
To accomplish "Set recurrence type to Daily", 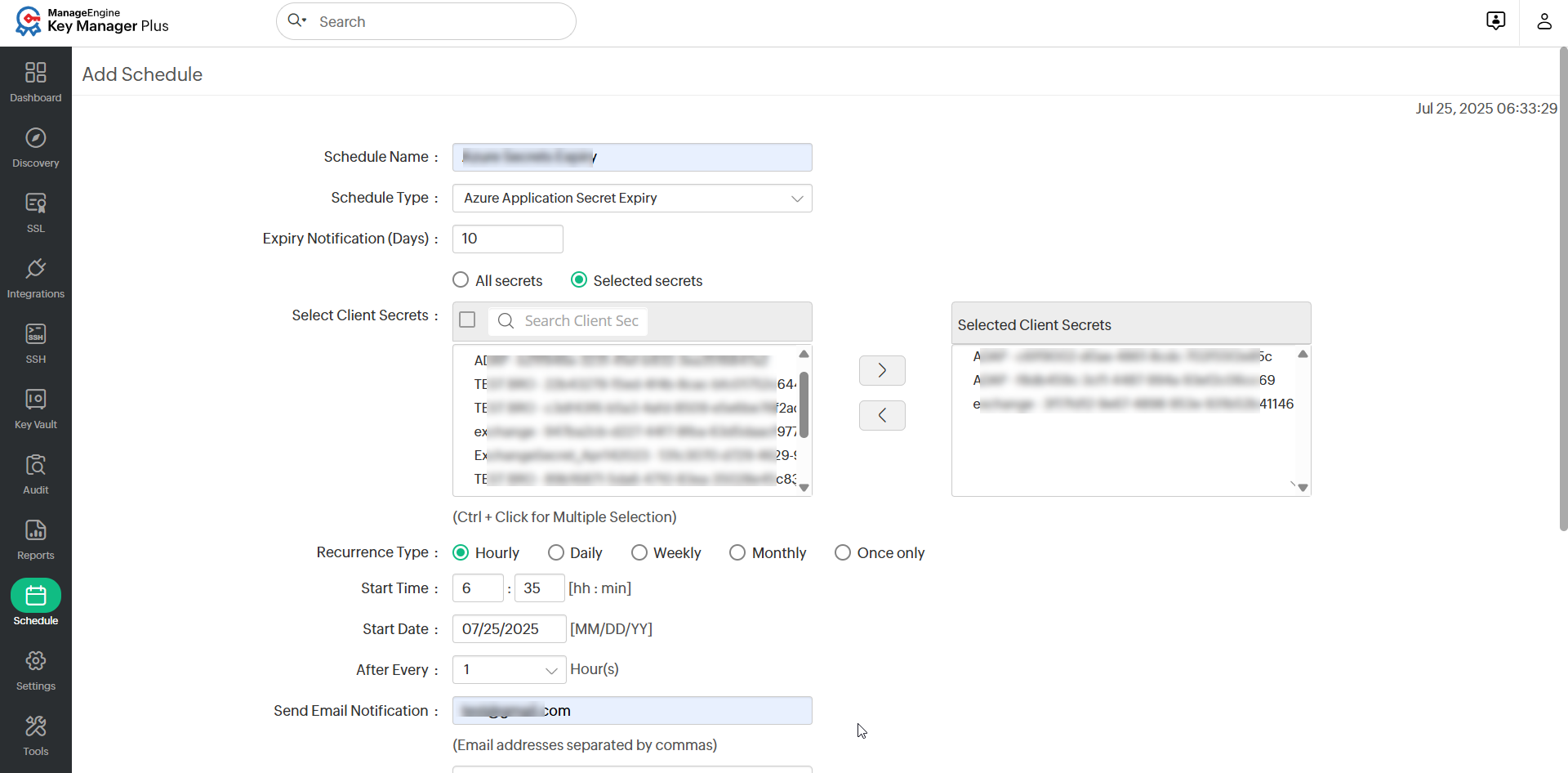I will click(x=556, y=552).
